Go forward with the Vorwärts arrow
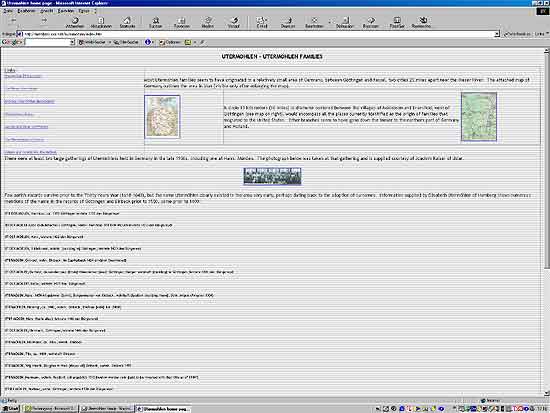 tap(44, 21)
